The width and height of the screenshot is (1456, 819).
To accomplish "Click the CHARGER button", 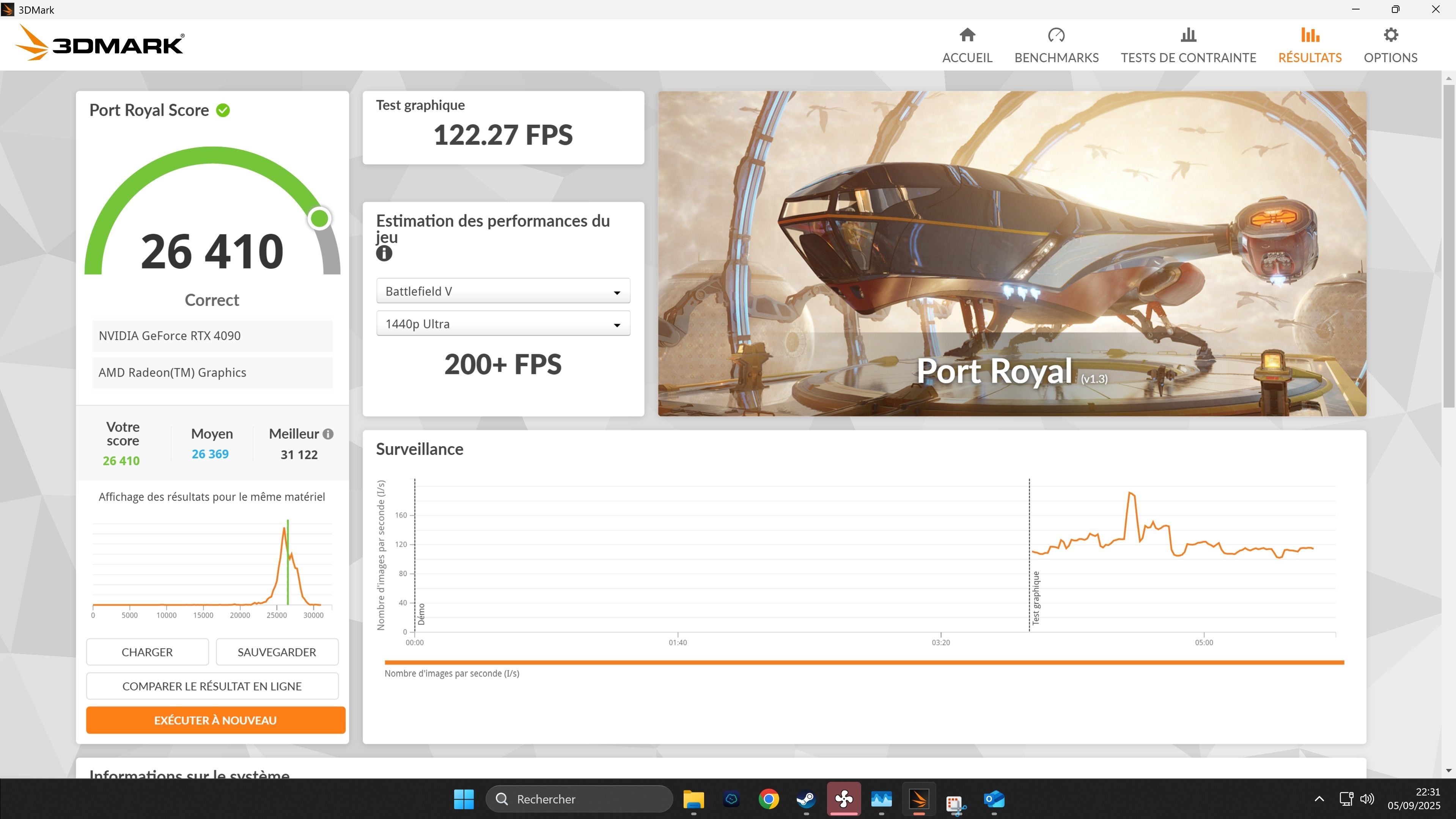I will pos(147,652).
